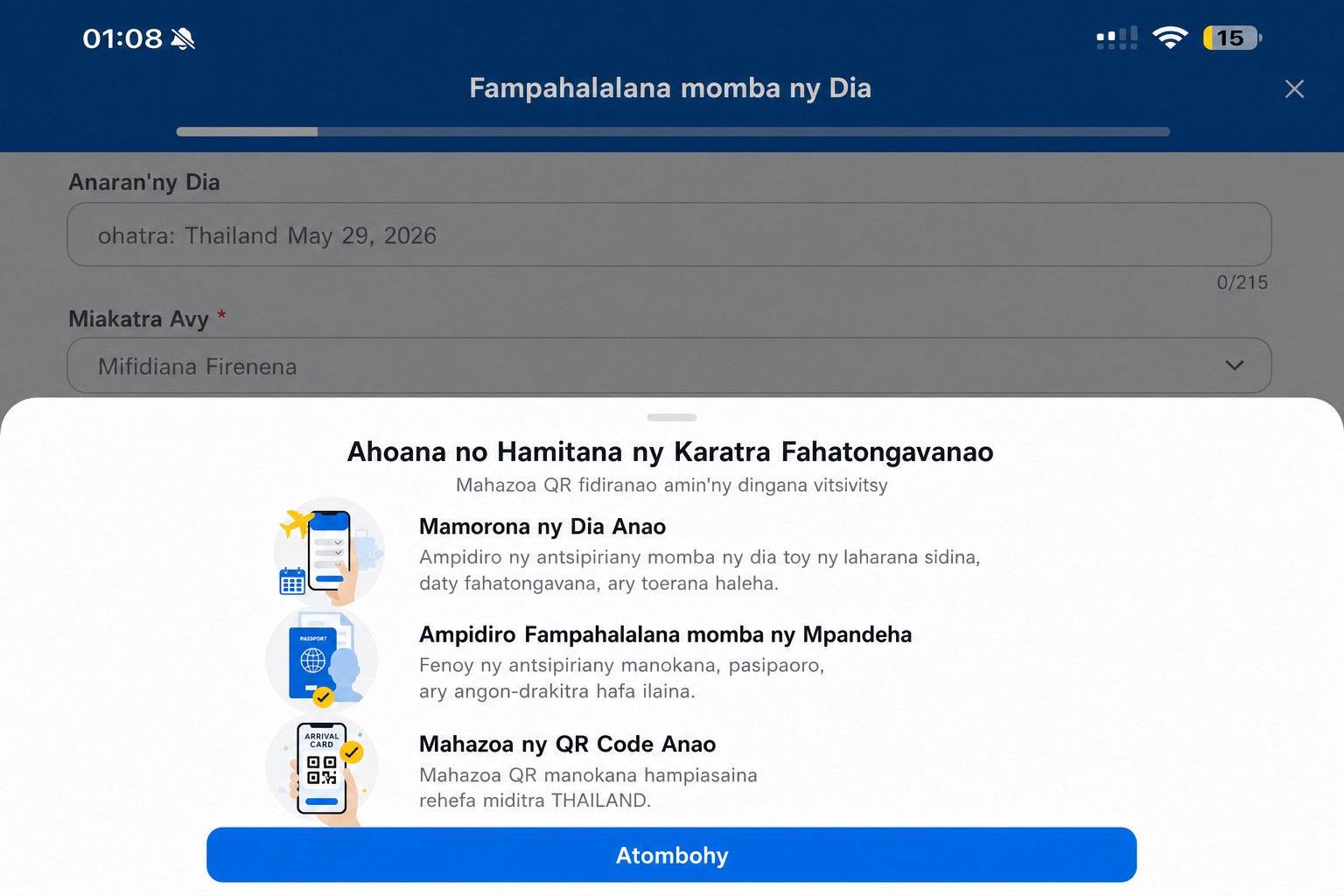Image resolution: width=1344 pixels, height=896 pixels.
Task: Tap the arrival card QR illustration
Action: tap(322, 770)
